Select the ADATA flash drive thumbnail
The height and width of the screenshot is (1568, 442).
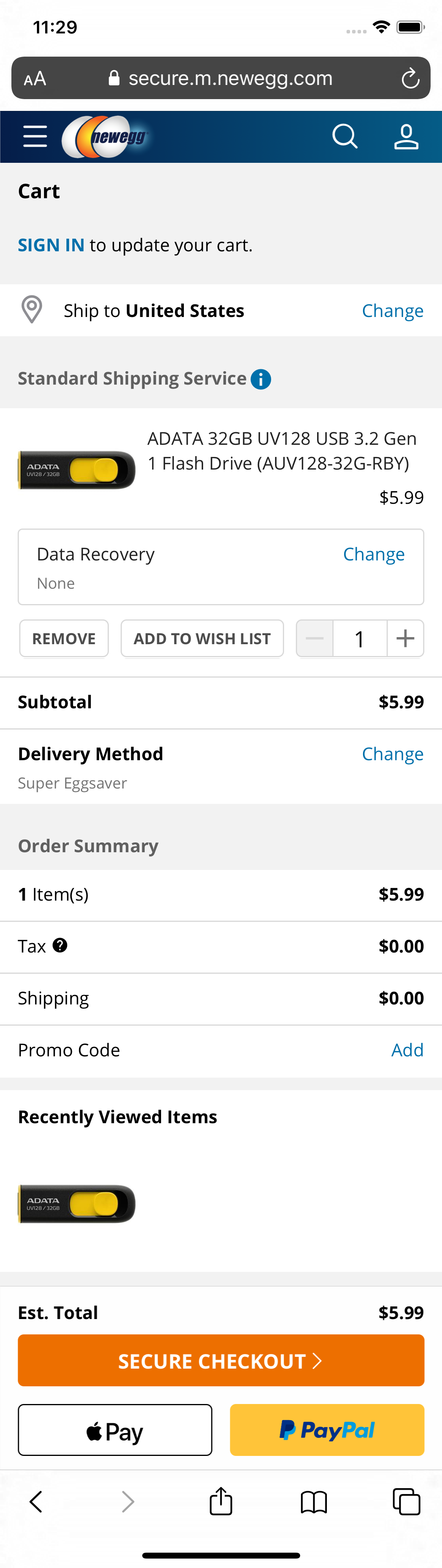75,466
